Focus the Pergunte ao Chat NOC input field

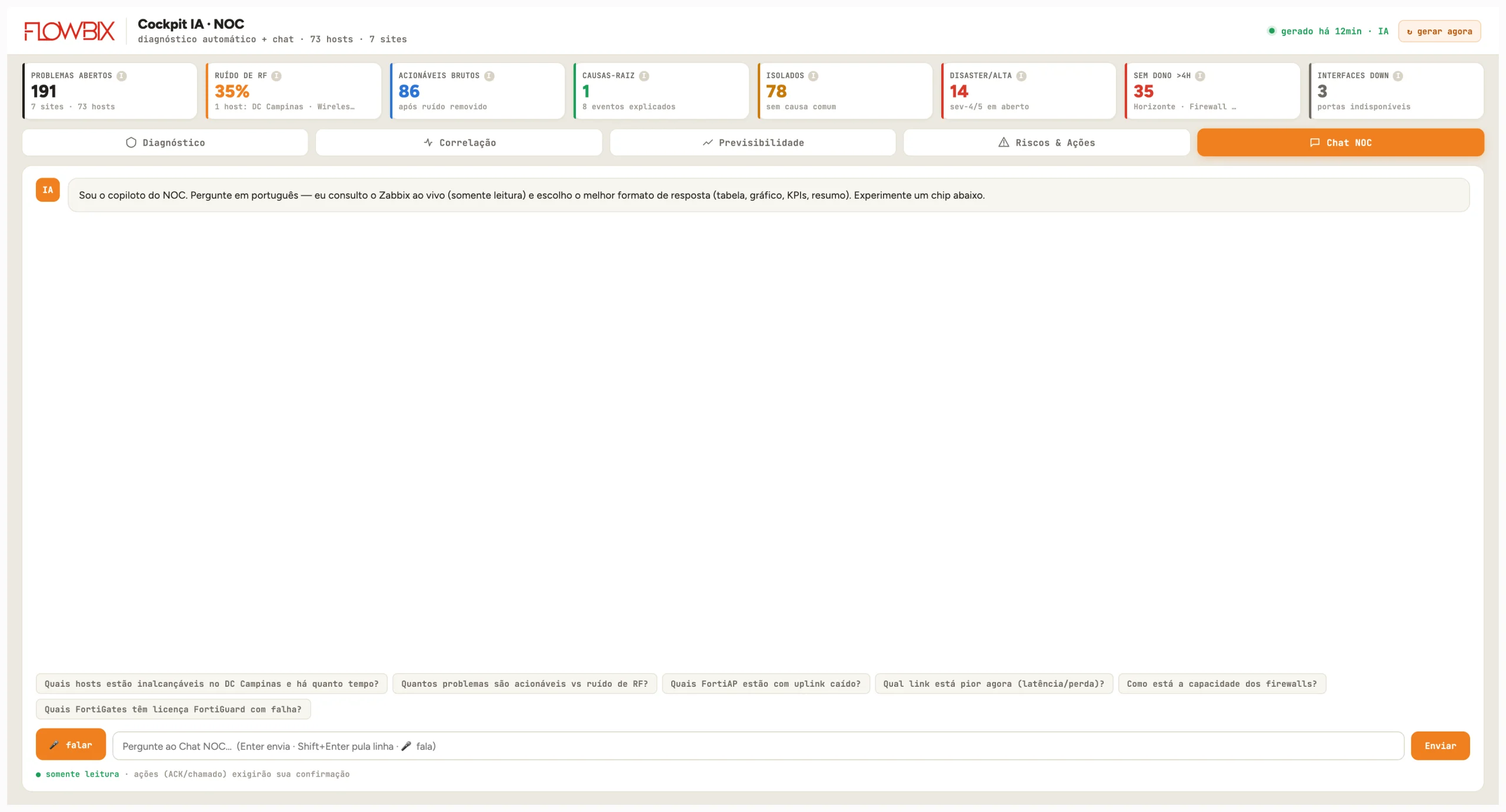click(x=758, y=746)
